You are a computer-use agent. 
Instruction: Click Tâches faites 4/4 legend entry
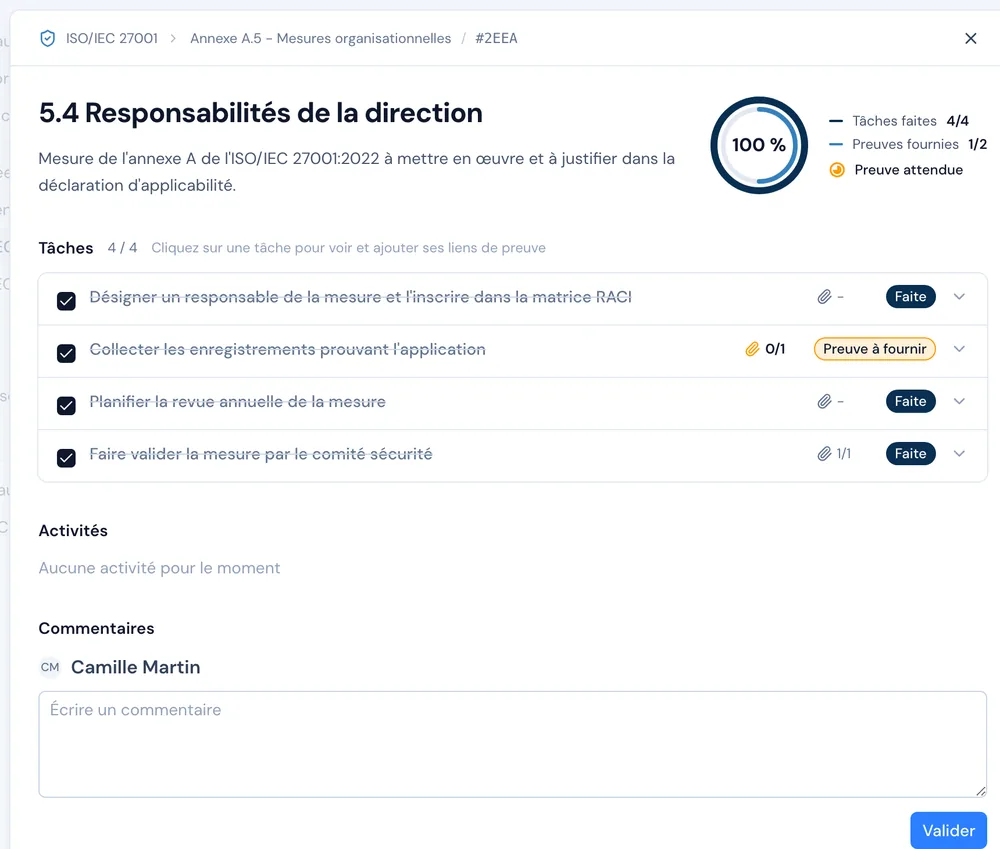pos(899,121)
